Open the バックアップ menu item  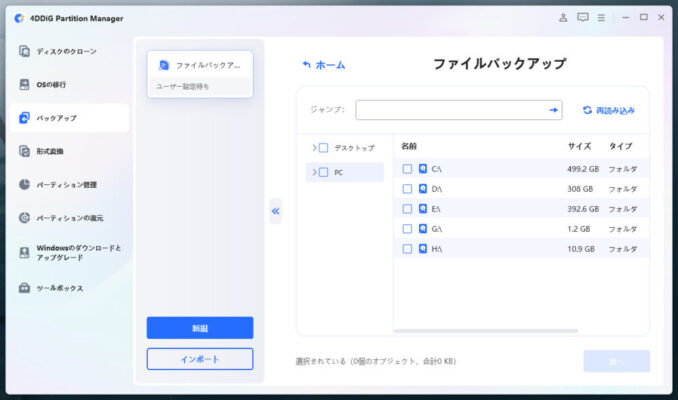pyautogui.click(x=70, y=118)
